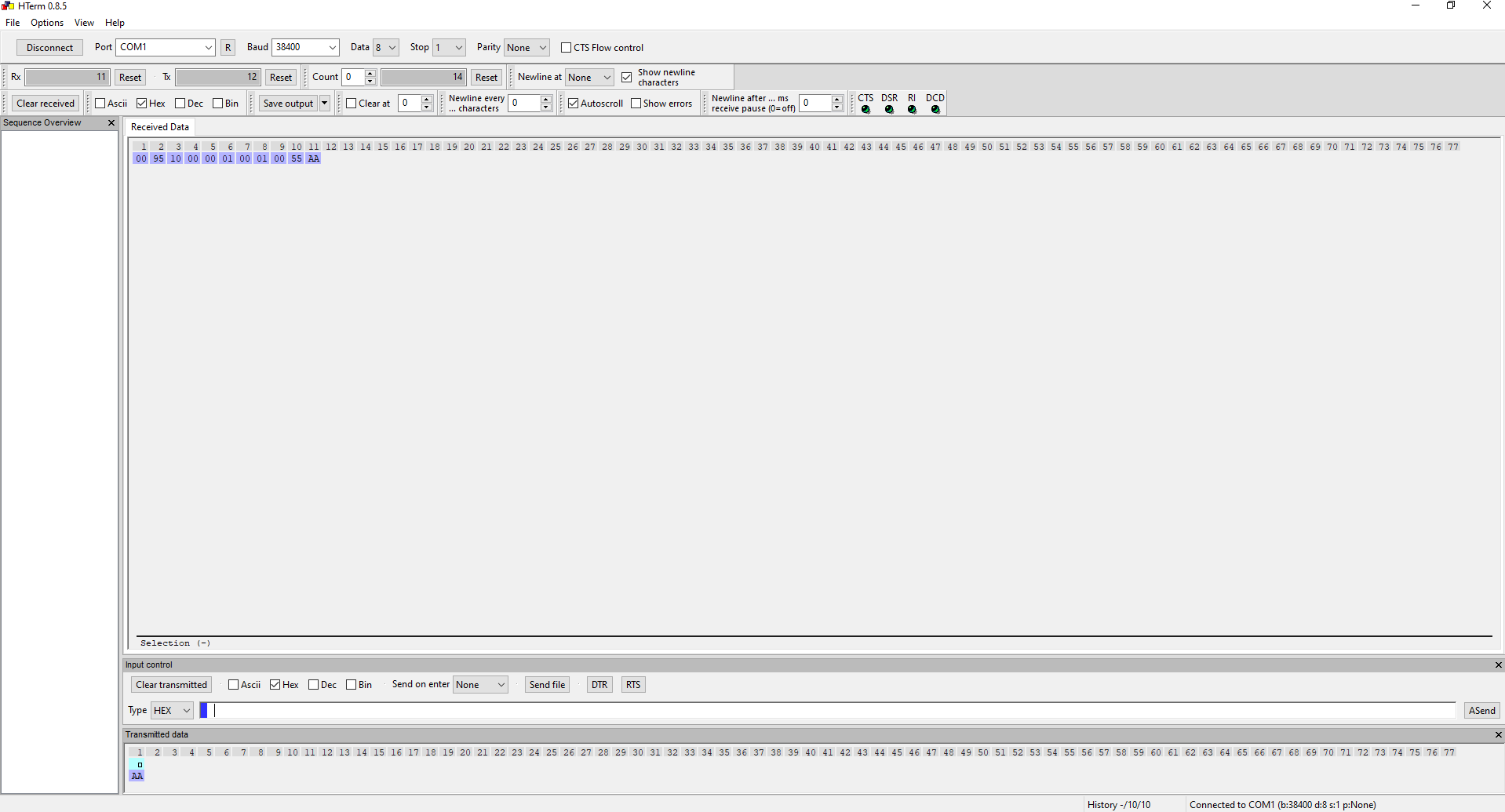
Task: Refresh port list with R button
Action: click(x=228, y=48)
